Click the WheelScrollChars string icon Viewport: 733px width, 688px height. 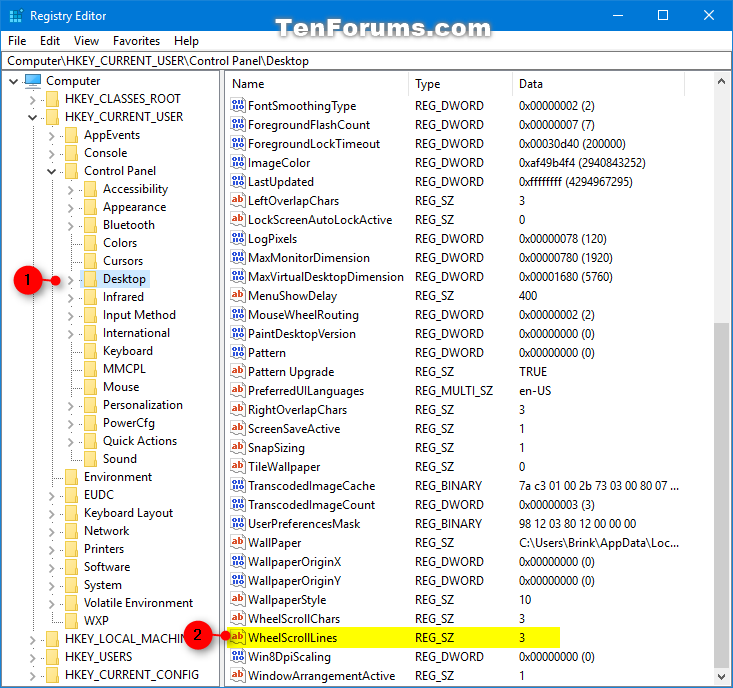tap(237, 618)
